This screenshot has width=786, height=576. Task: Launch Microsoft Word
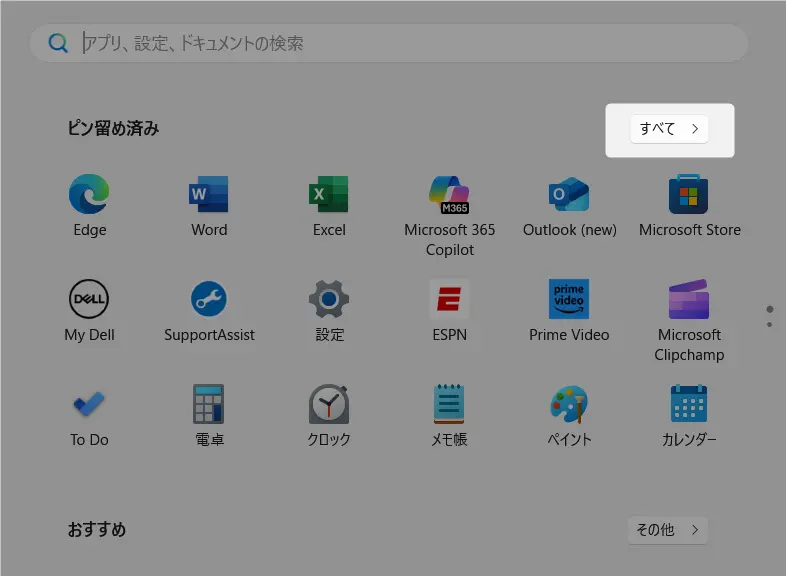click(209, 205)
